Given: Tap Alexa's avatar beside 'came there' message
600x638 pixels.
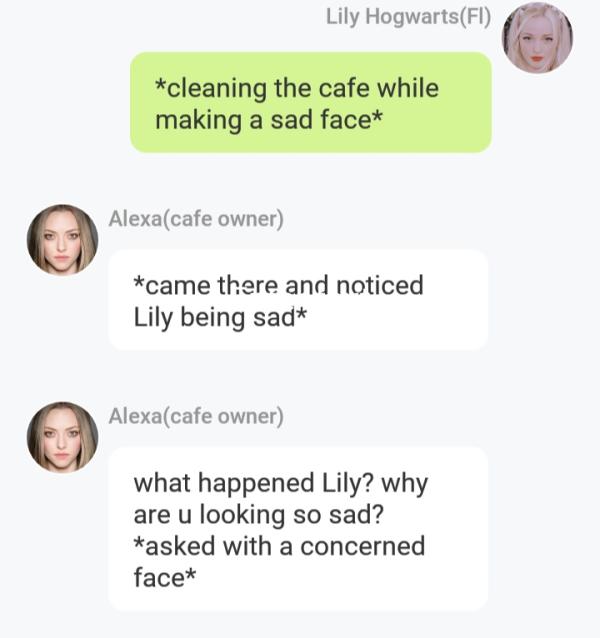Looking at the screenshot, I should coord(62,240).
